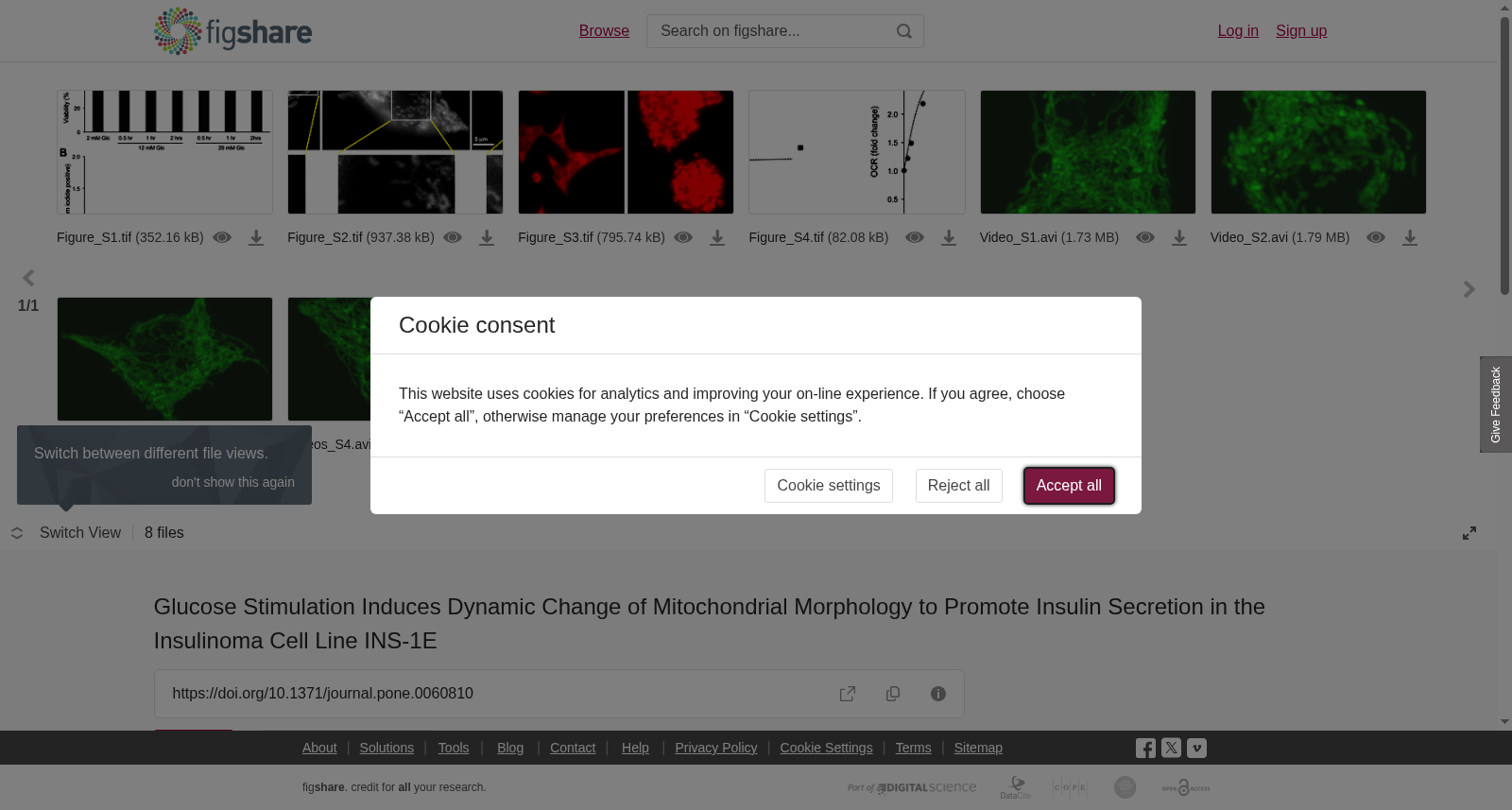Download Video_S2.avi
The width and height of the screenshot is (1512, 810).
coord(1410,238)
